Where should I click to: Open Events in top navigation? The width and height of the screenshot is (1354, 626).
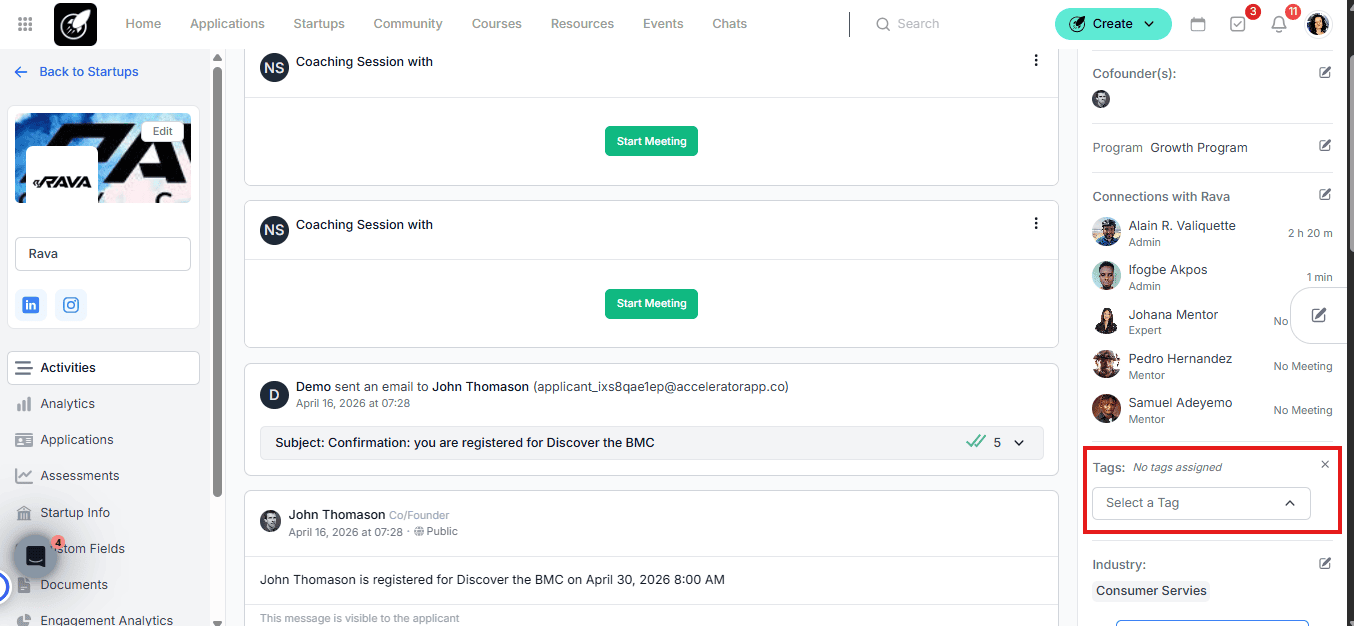[663, 24]
